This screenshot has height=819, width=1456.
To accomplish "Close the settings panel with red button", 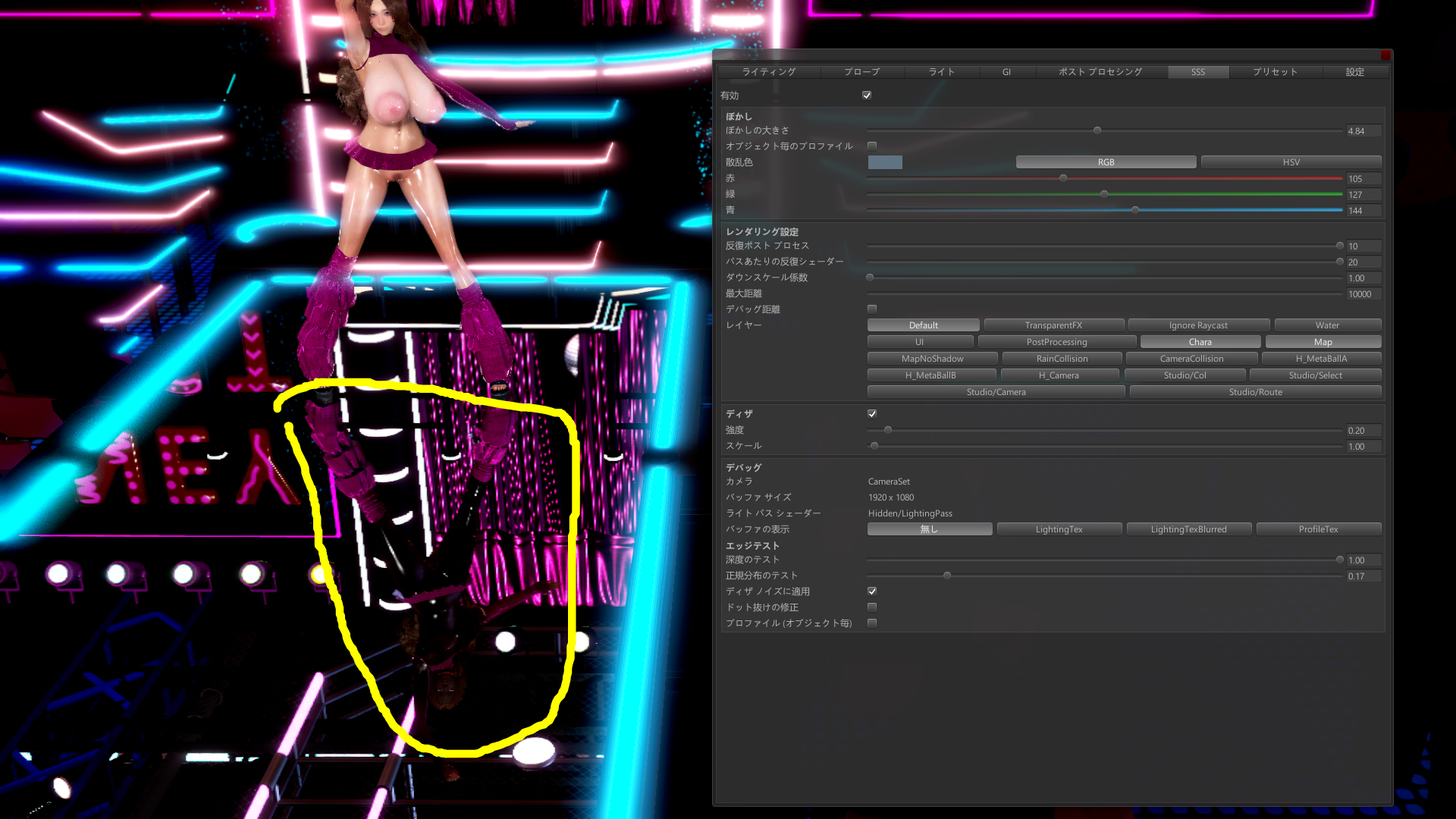I will point(1385,55).
